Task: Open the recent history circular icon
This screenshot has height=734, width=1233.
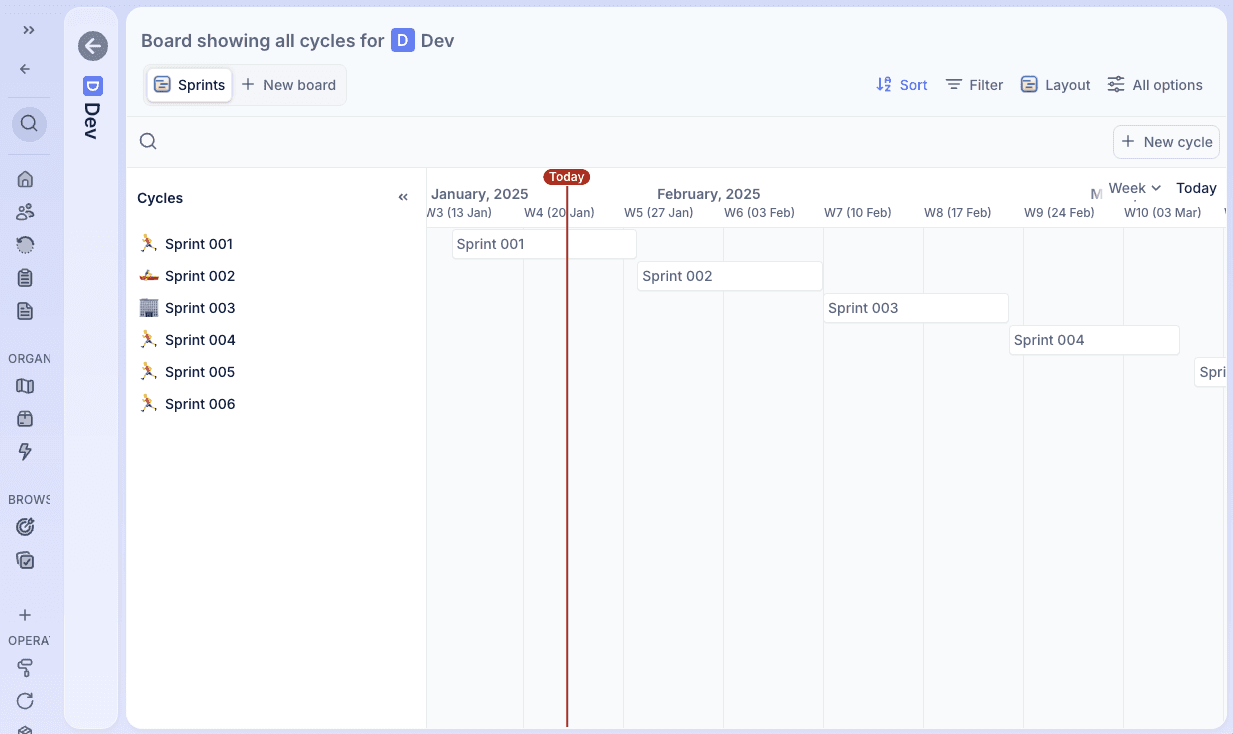Action: click(26, 245)
